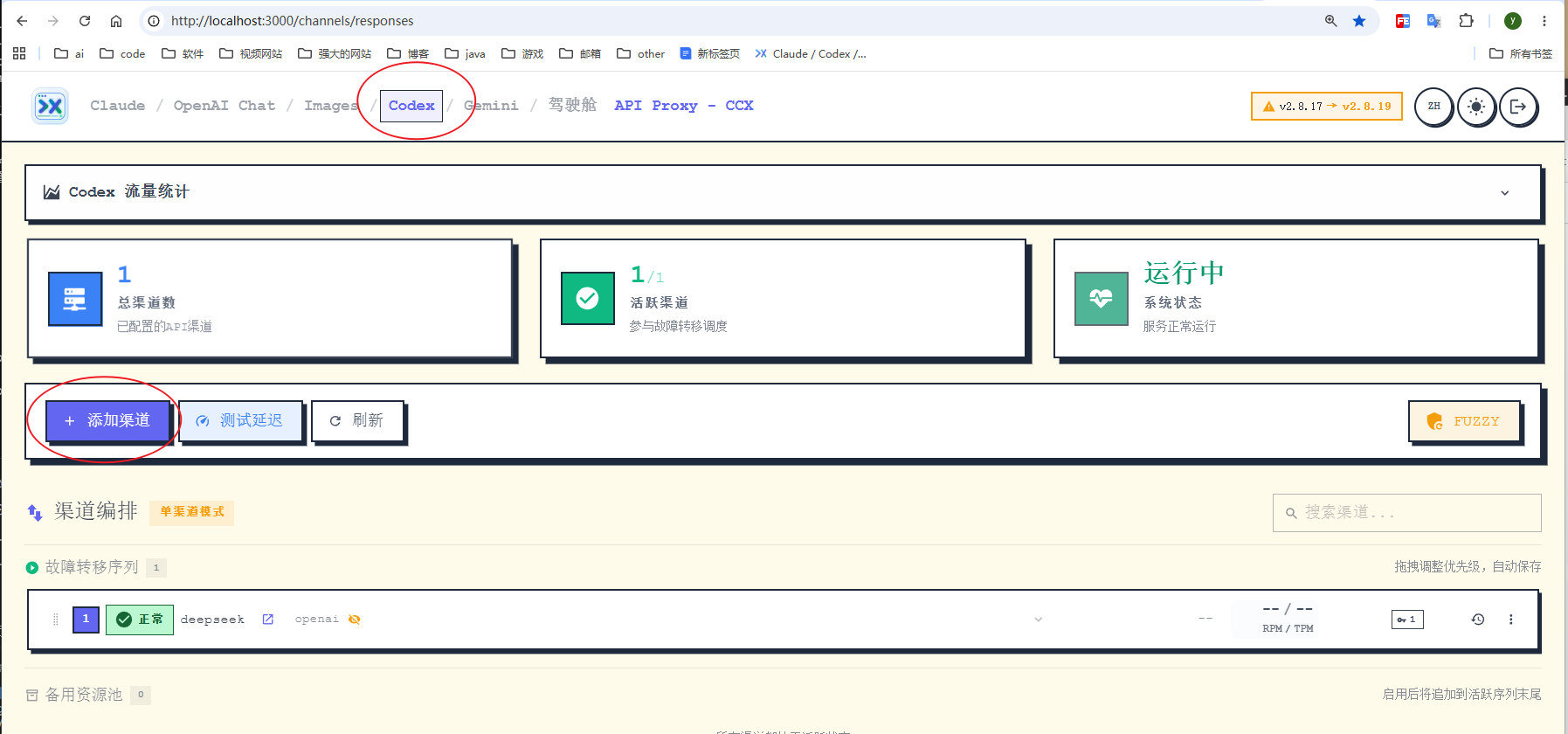The image size is (1568, 734).
Task: Click the 添加渠道 button
Action: 107,420
